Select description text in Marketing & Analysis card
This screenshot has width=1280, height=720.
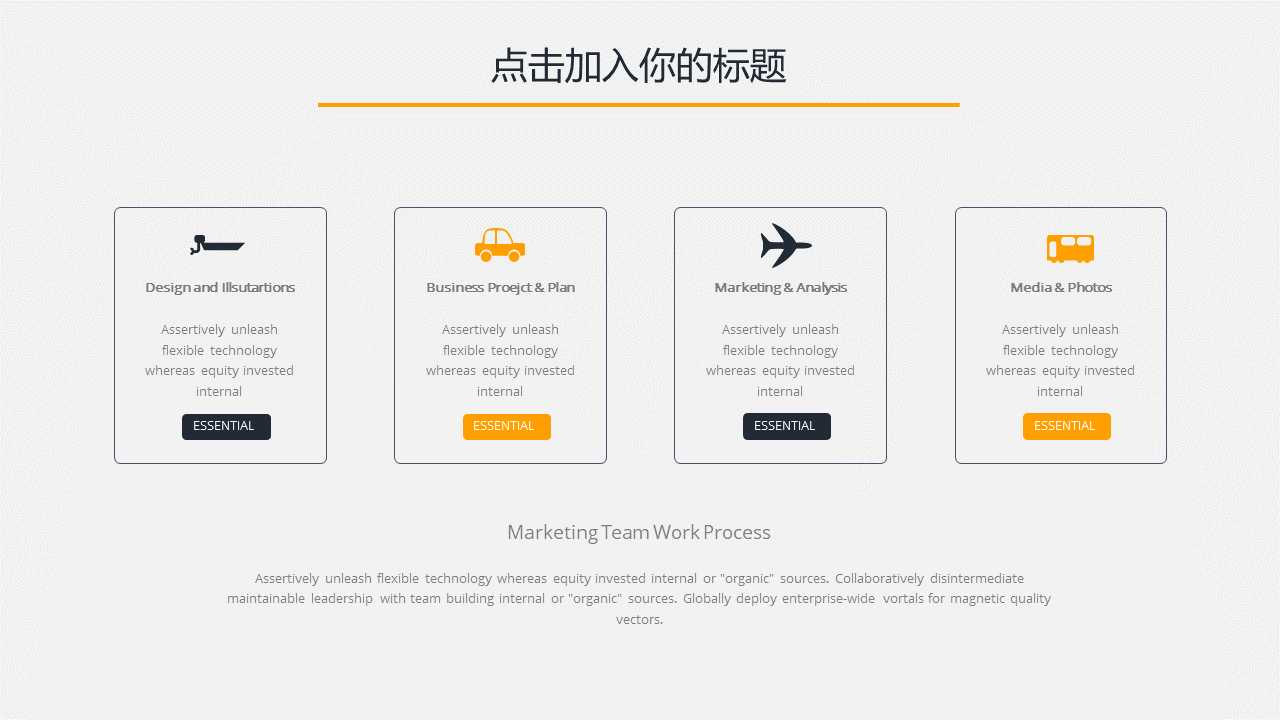pos(780,360)
